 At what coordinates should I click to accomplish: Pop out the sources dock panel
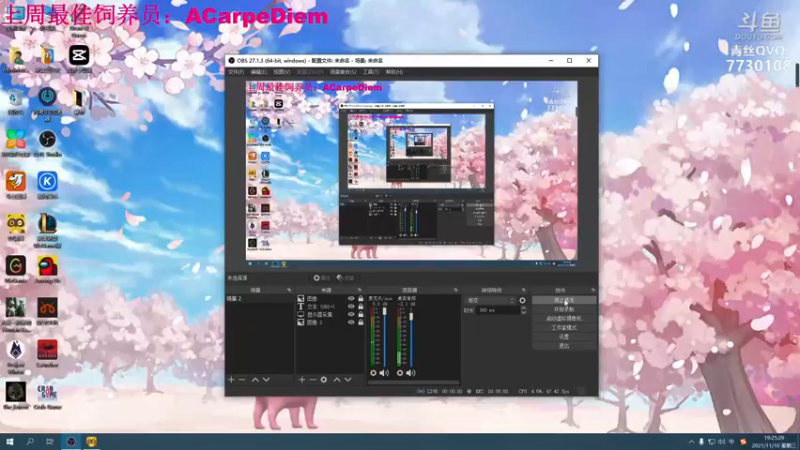point(359,290)
